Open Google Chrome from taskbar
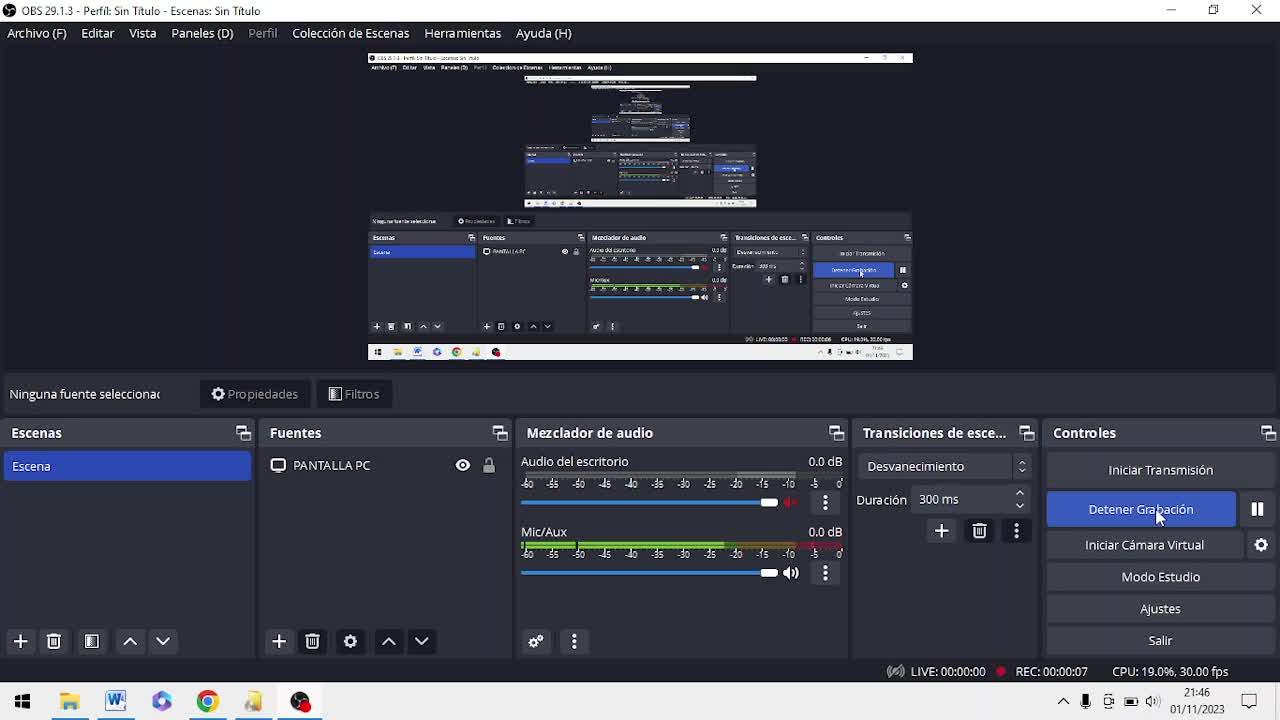1280x720 pixels. [x=207, y=701]
